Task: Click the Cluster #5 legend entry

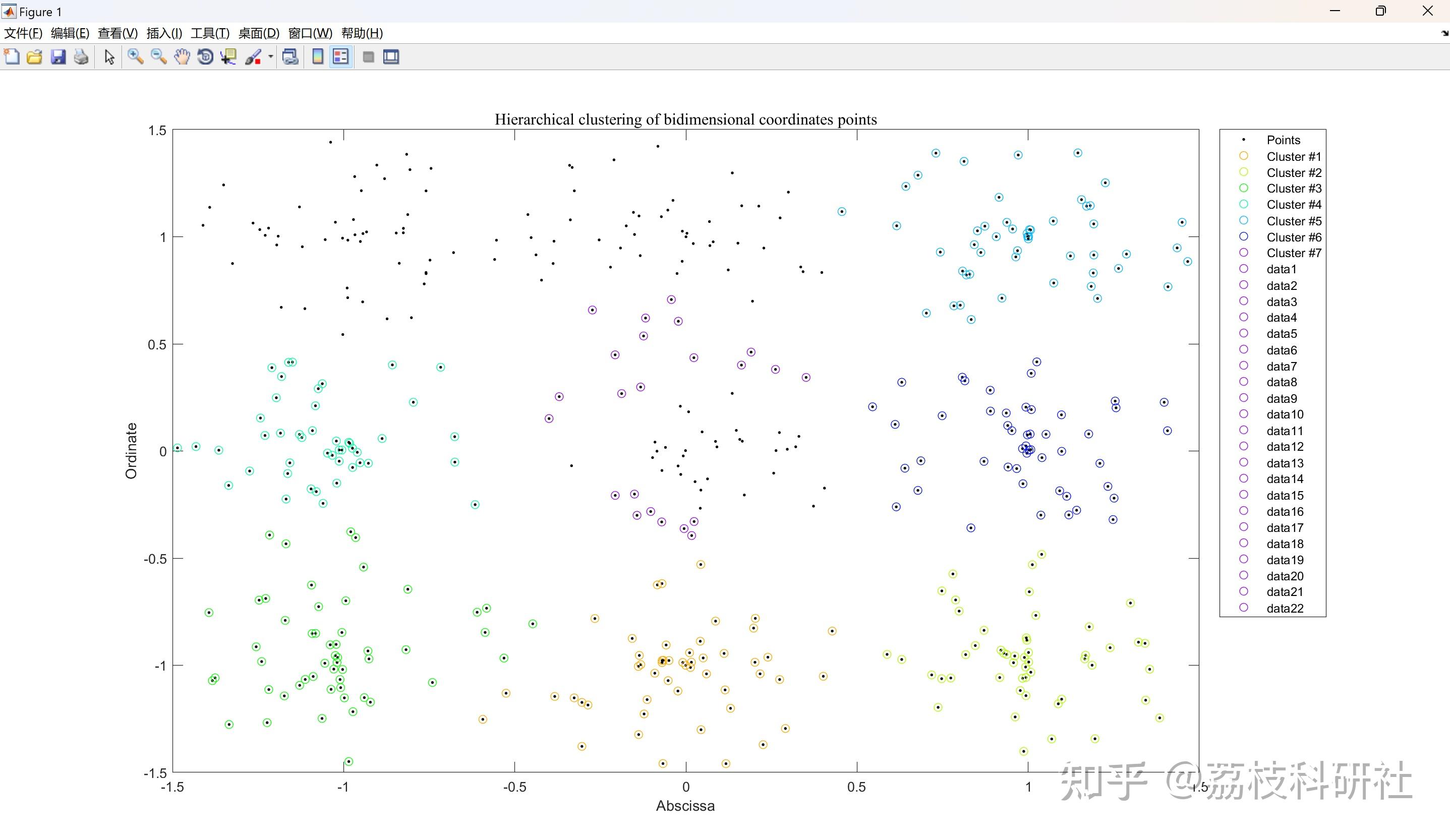Action: [1294, 221]
